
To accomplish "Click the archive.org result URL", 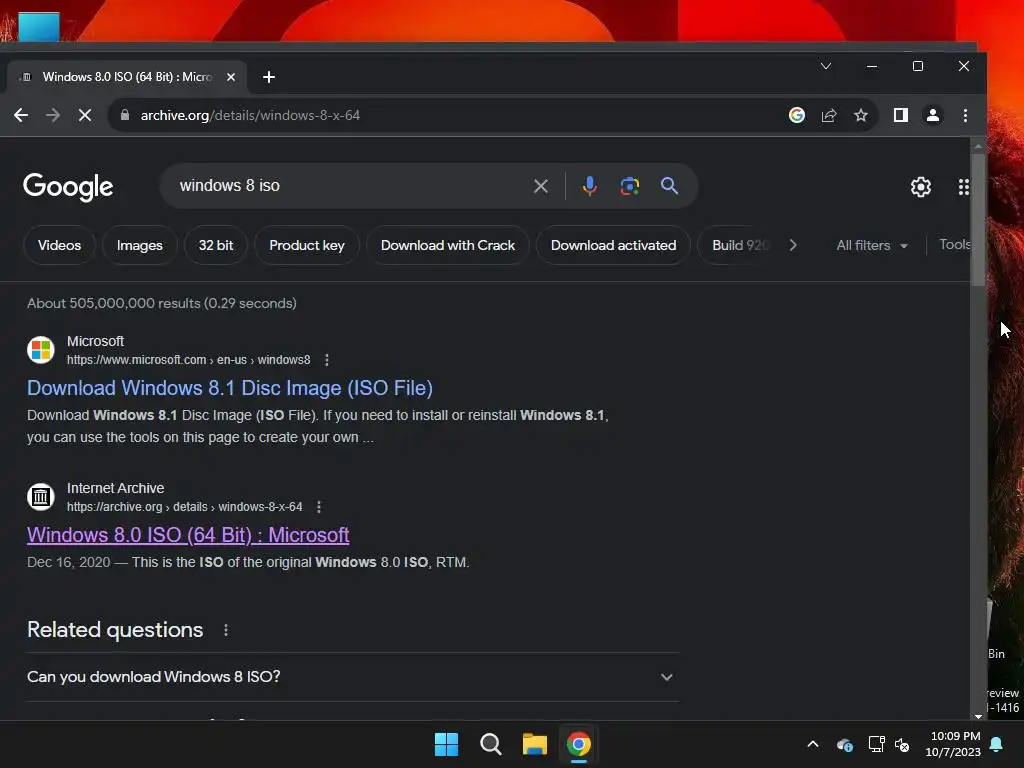I will tap(185, 507).
